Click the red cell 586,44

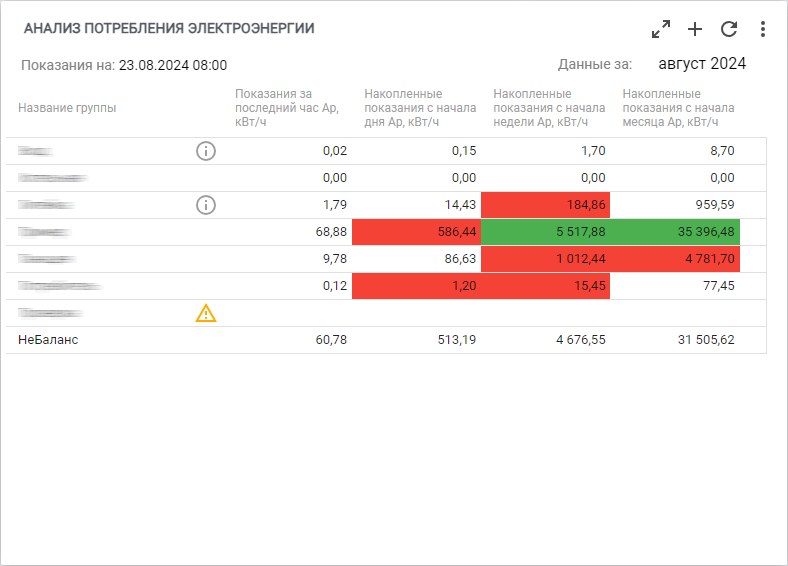click(417, 232)
